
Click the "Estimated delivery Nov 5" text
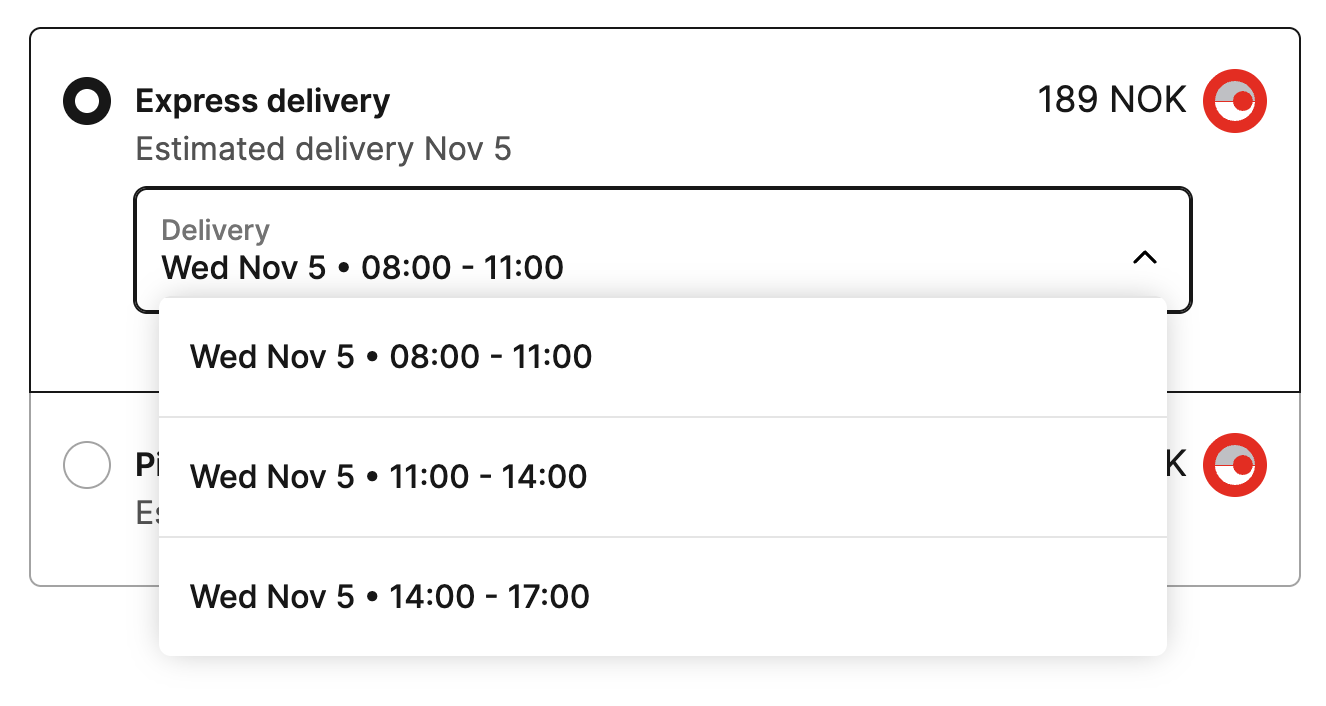(323, 150)
